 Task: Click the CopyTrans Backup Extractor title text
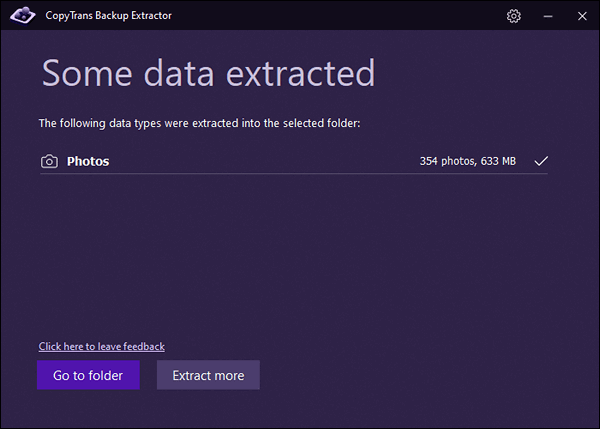pos(109,16)
